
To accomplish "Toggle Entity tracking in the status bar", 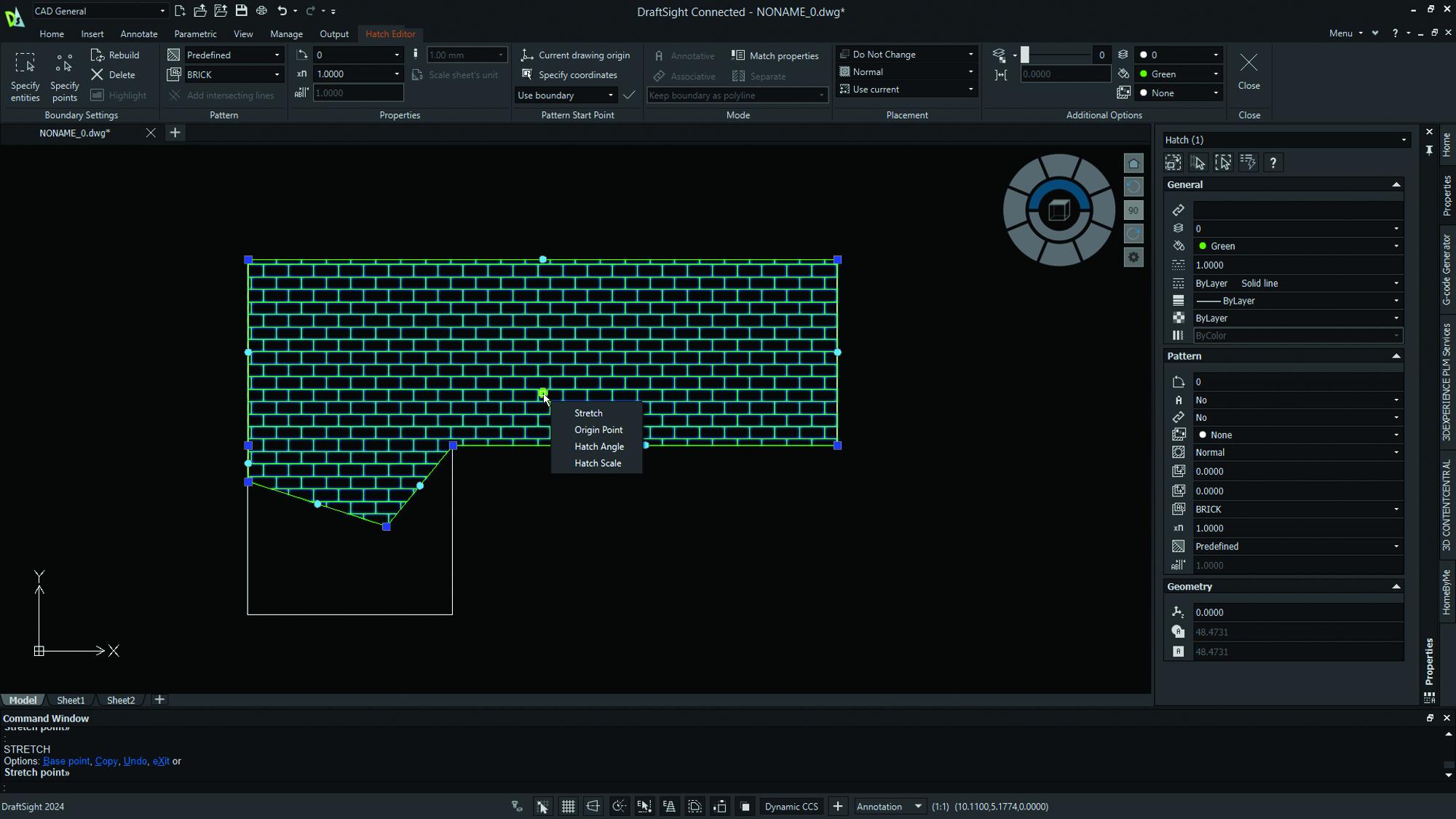I will coord(669,806).
